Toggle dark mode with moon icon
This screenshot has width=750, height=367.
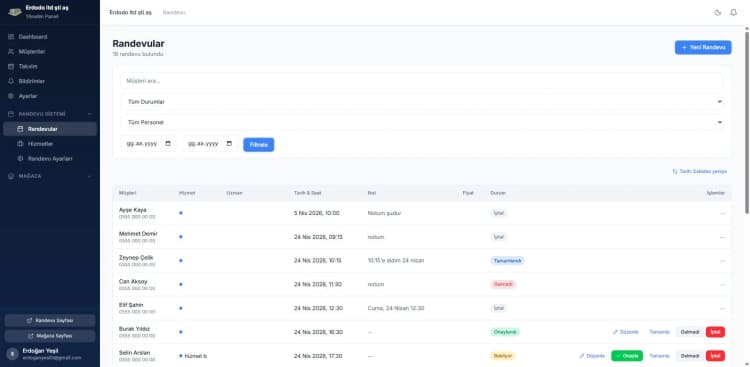click(x=717, y=12)
